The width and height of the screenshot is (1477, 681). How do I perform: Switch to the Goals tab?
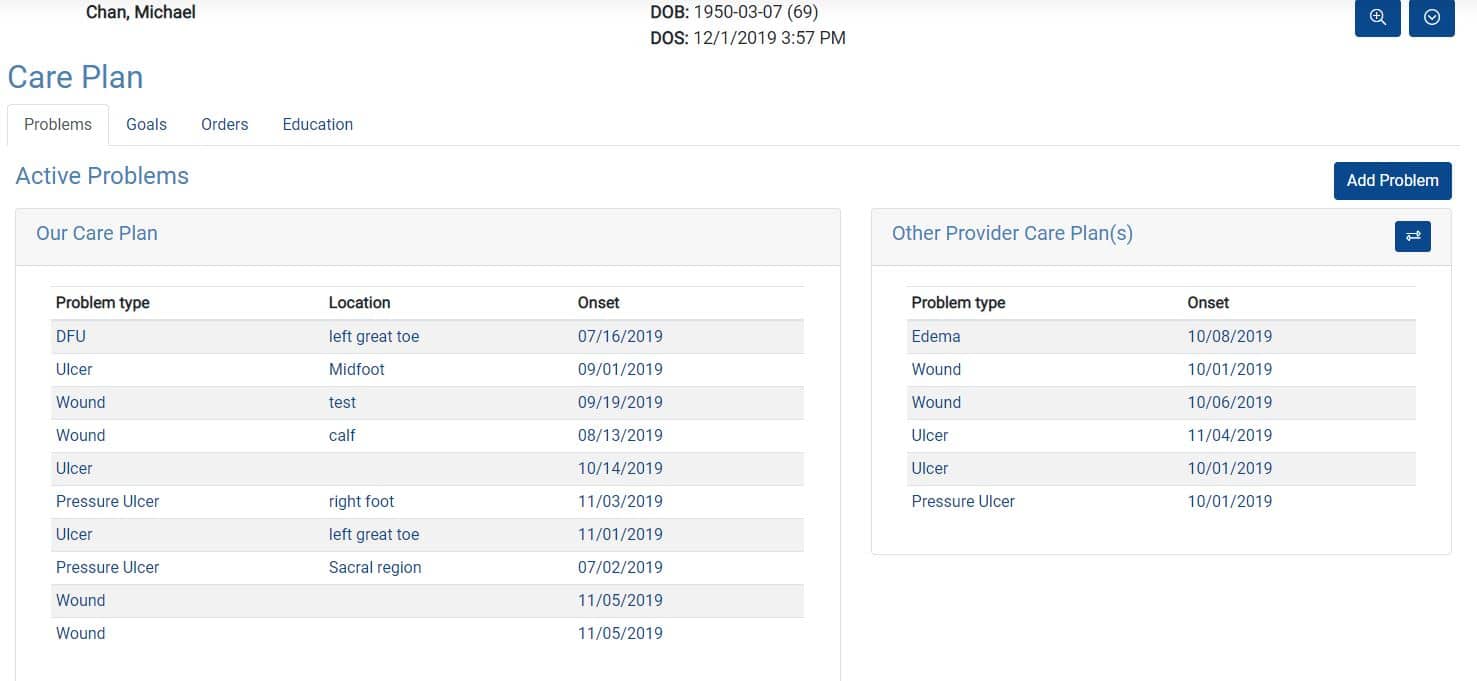tap(146, 124)
